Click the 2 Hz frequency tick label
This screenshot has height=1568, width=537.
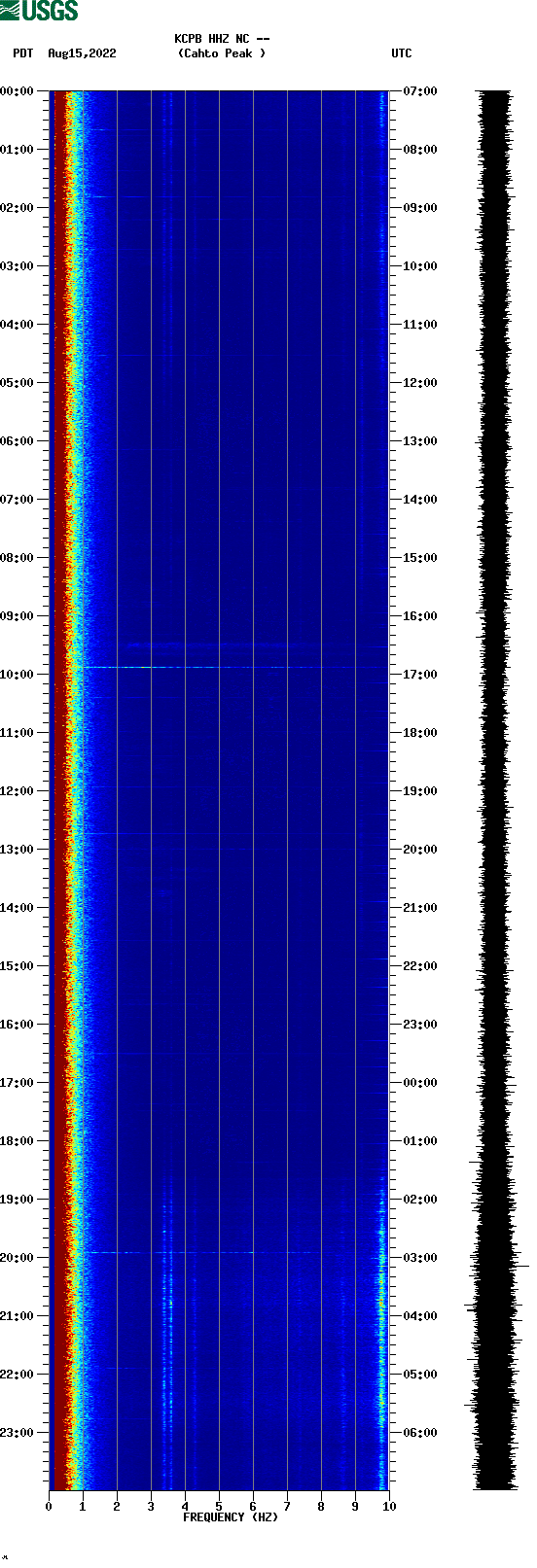pyautogui.click(x=117, y=1507)
